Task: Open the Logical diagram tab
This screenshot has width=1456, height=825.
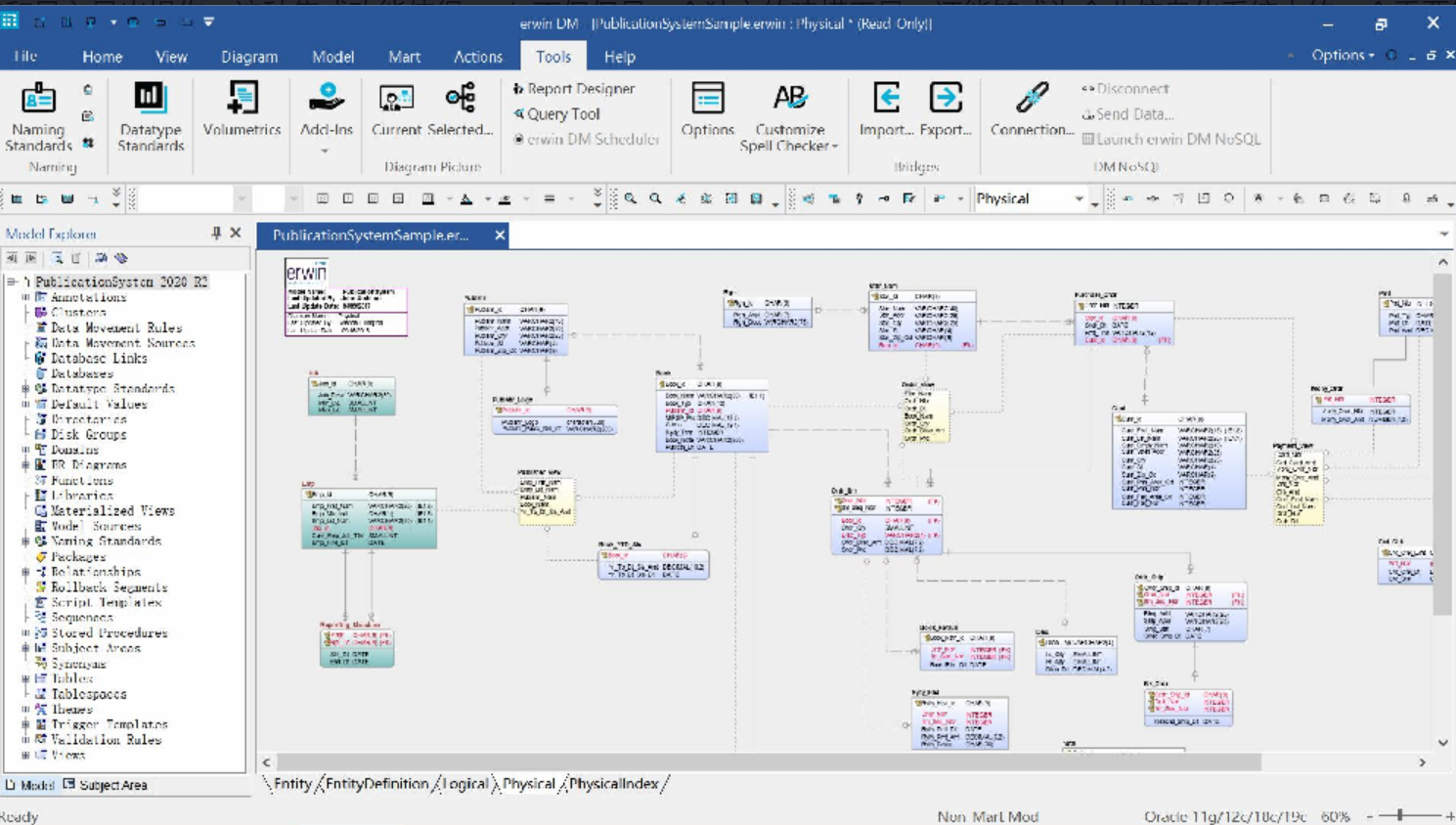Action: (x=465, y=784)
